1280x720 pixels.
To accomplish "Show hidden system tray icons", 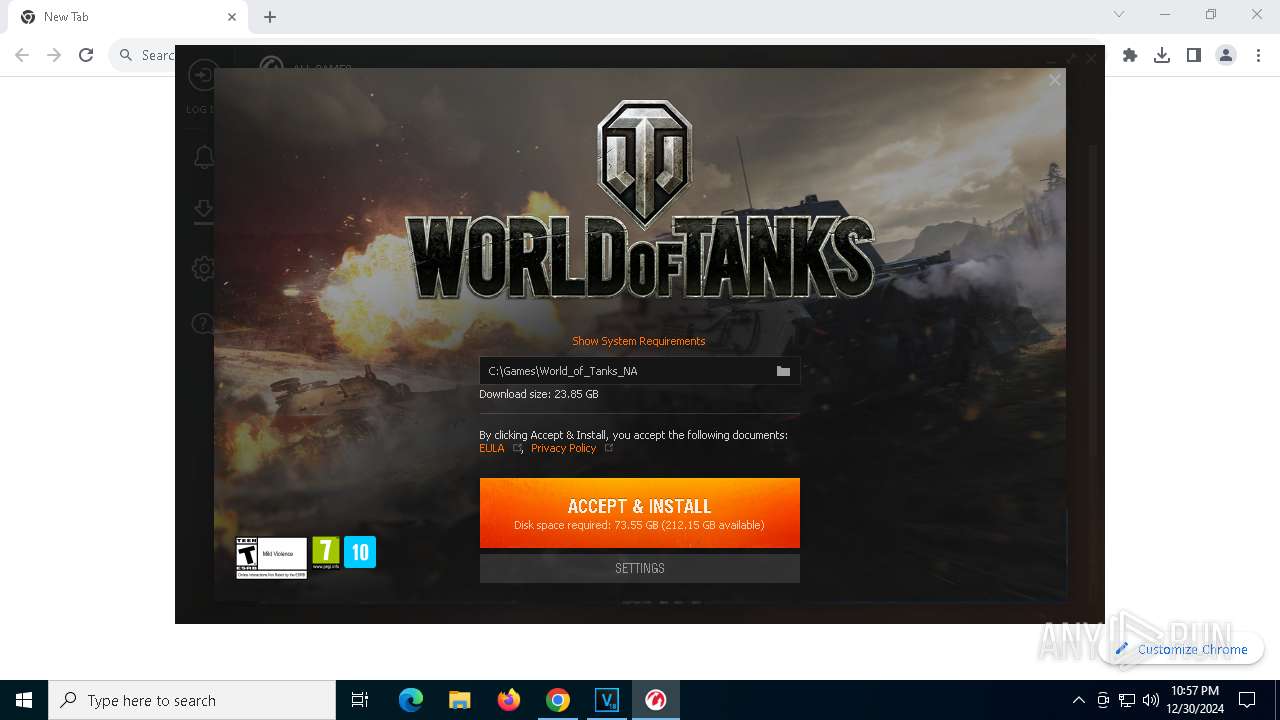I will click(1078, 700).
